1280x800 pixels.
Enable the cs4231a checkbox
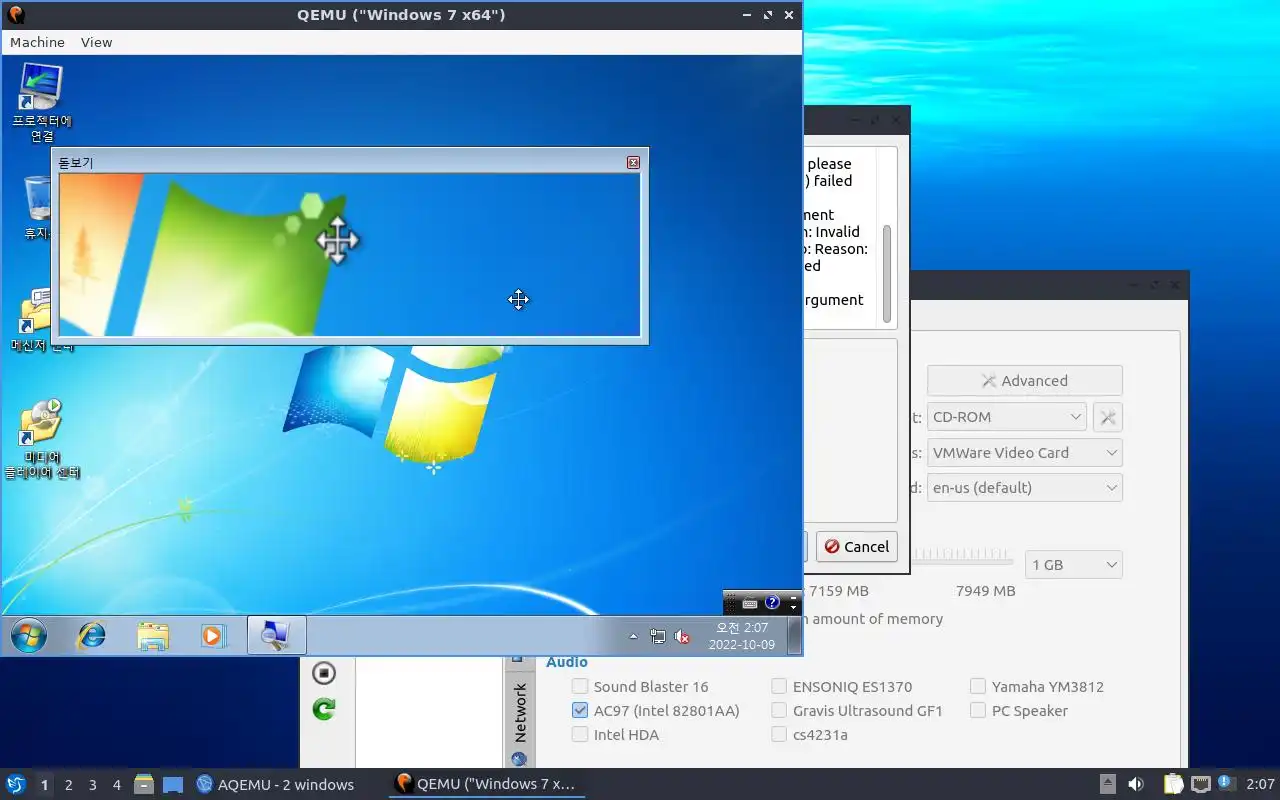[x=779, y=735]
